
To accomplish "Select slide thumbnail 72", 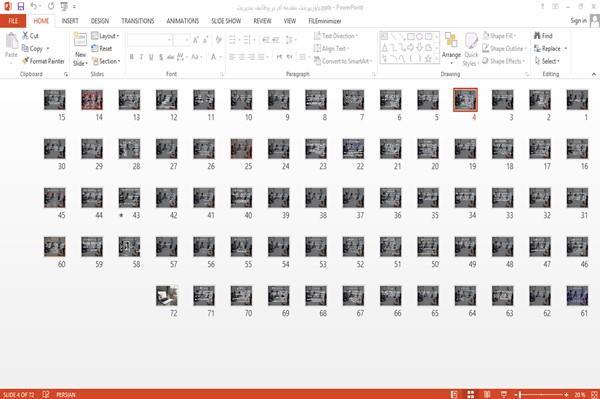I will [167, 296].
